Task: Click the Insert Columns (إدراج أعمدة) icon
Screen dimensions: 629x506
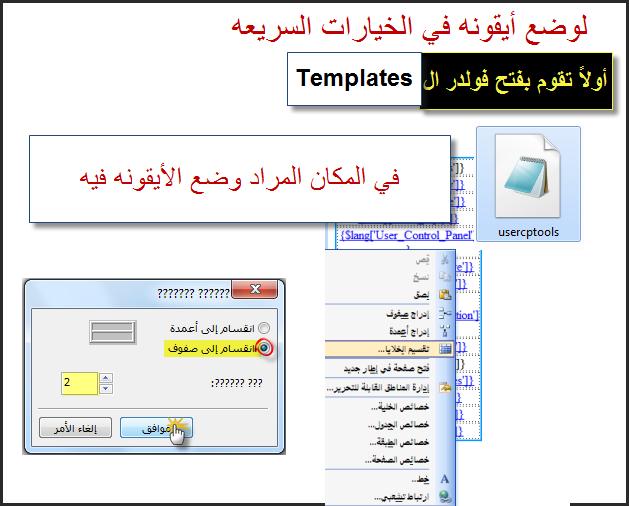Action: pyautogui.click(x=445, y=330)
